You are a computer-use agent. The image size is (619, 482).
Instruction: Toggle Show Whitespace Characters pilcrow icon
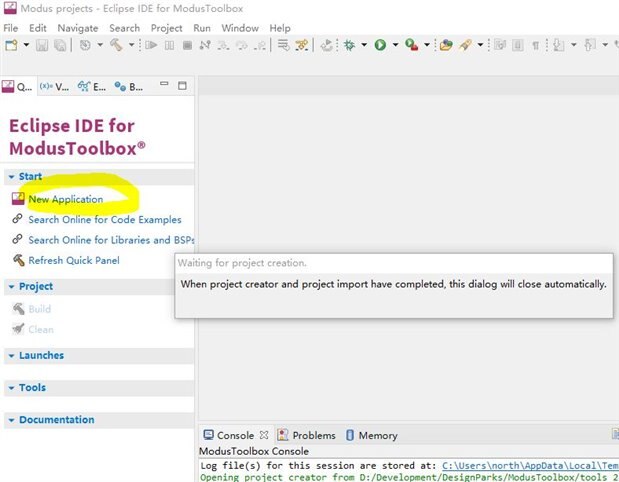(536, 45)
